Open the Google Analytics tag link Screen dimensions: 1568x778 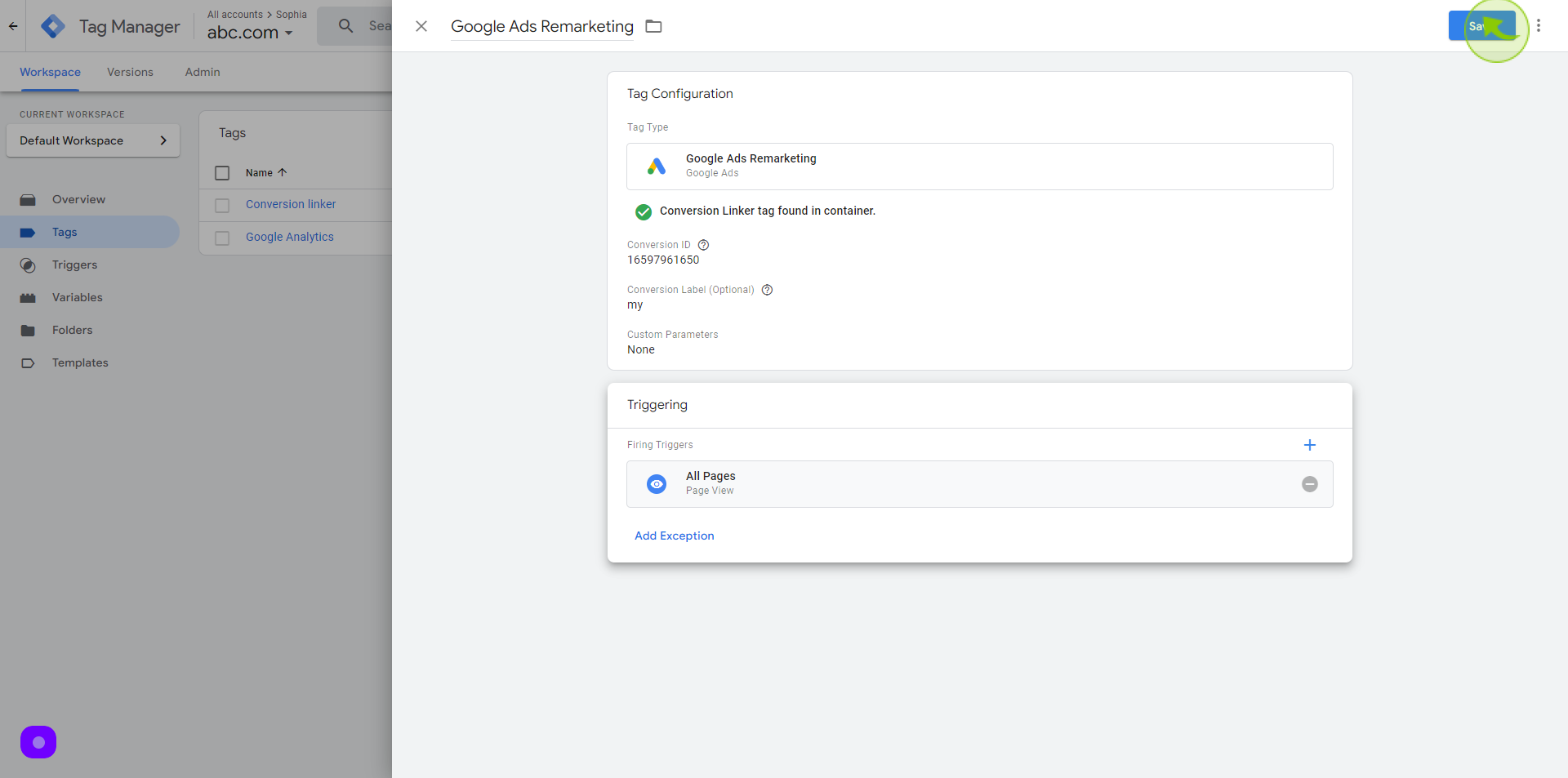click(x=290, y=237)
